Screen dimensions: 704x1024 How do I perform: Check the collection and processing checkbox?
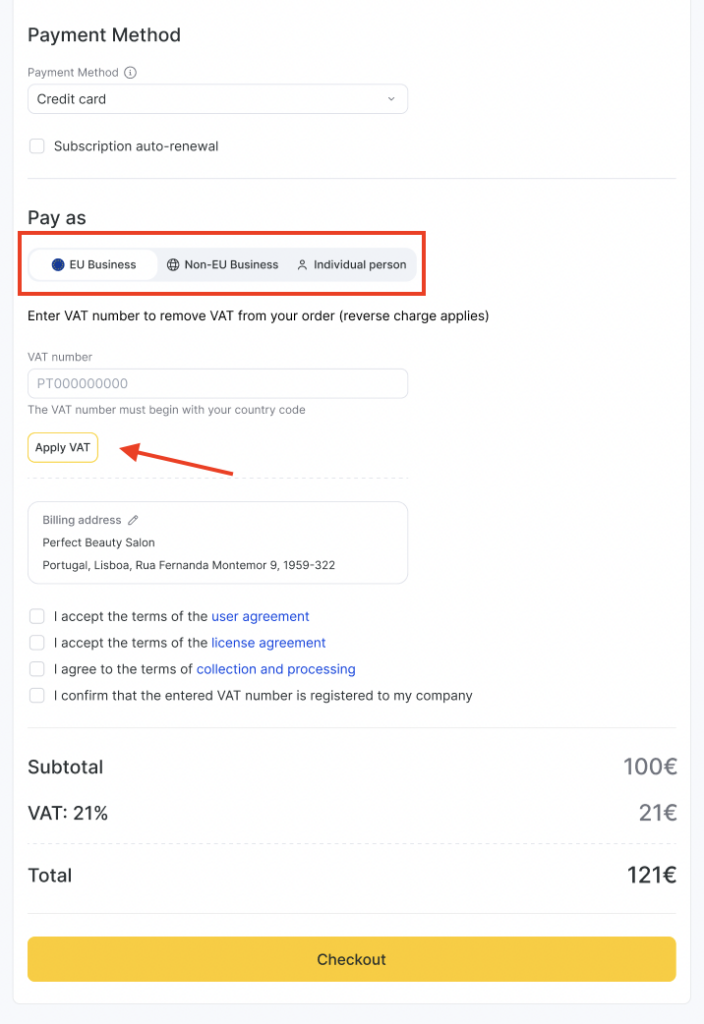click(x=37, y=669)
